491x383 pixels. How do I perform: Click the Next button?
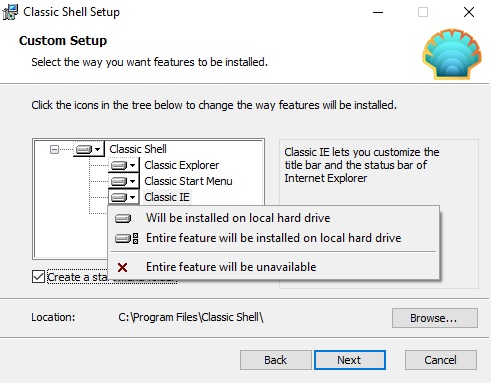coord(350,360)
